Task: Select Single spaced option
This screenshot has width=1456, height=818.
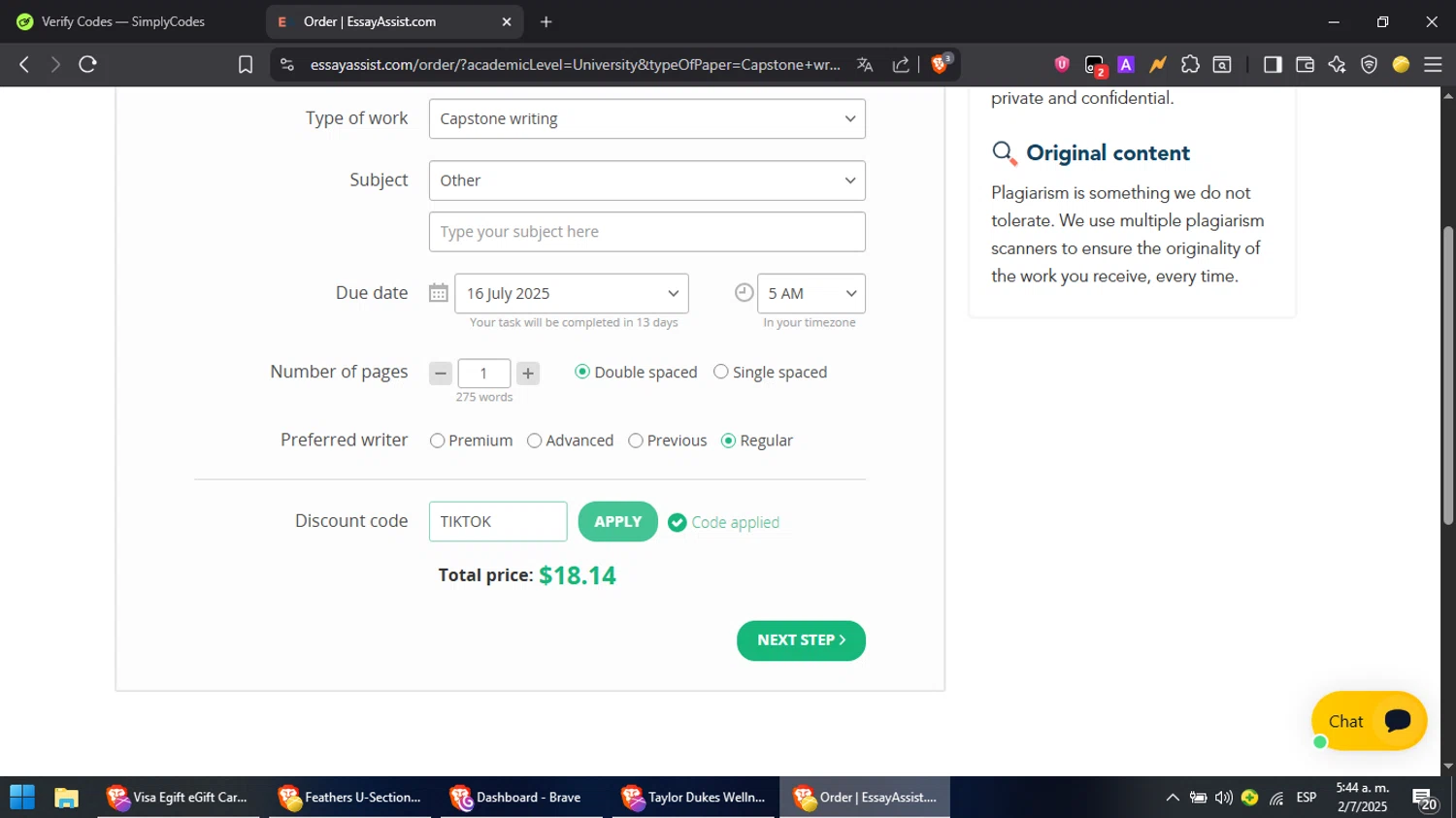Action: (x=770, y=372)
